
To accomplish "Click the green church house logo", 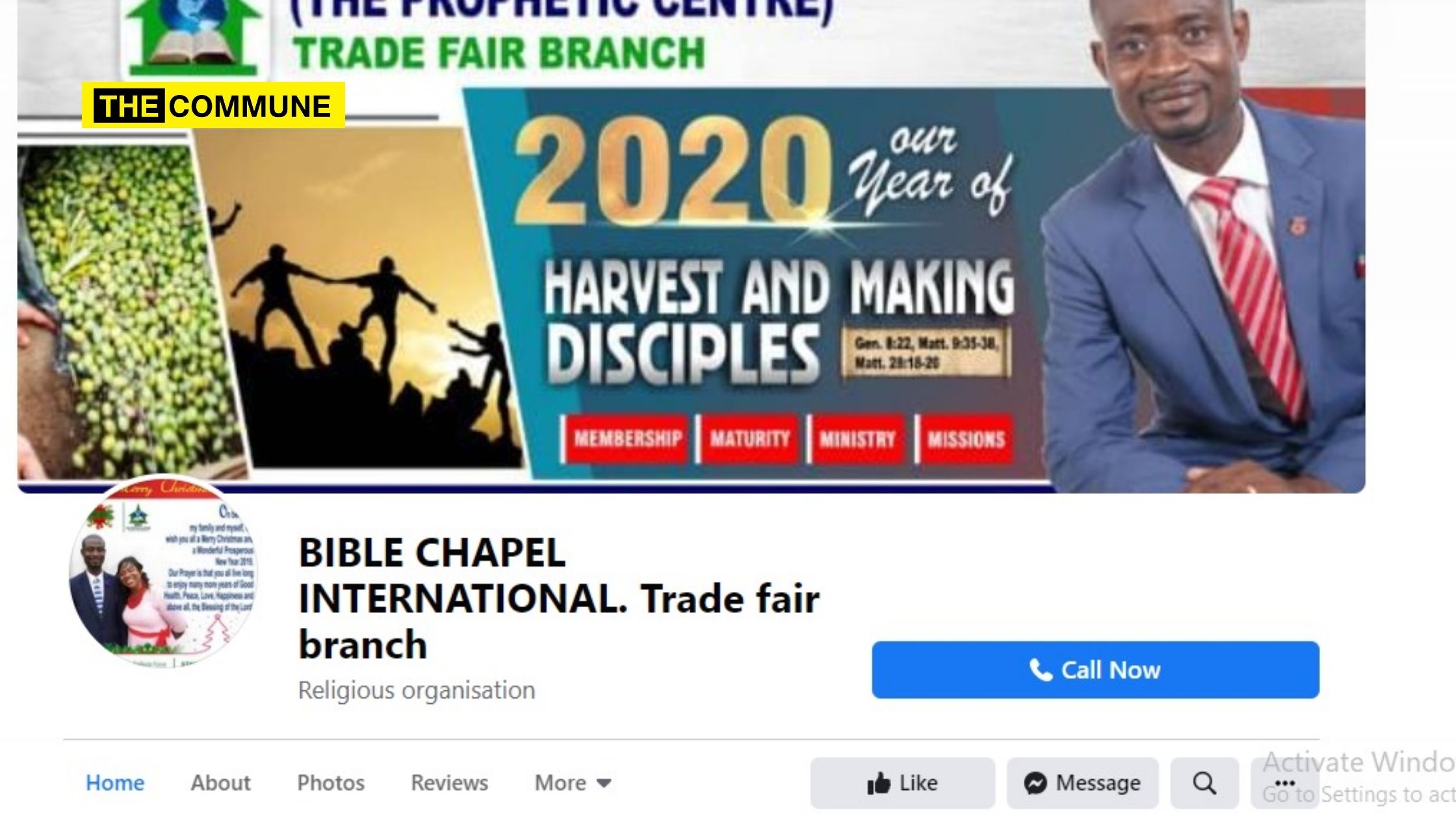I will [x=194, y=37].
